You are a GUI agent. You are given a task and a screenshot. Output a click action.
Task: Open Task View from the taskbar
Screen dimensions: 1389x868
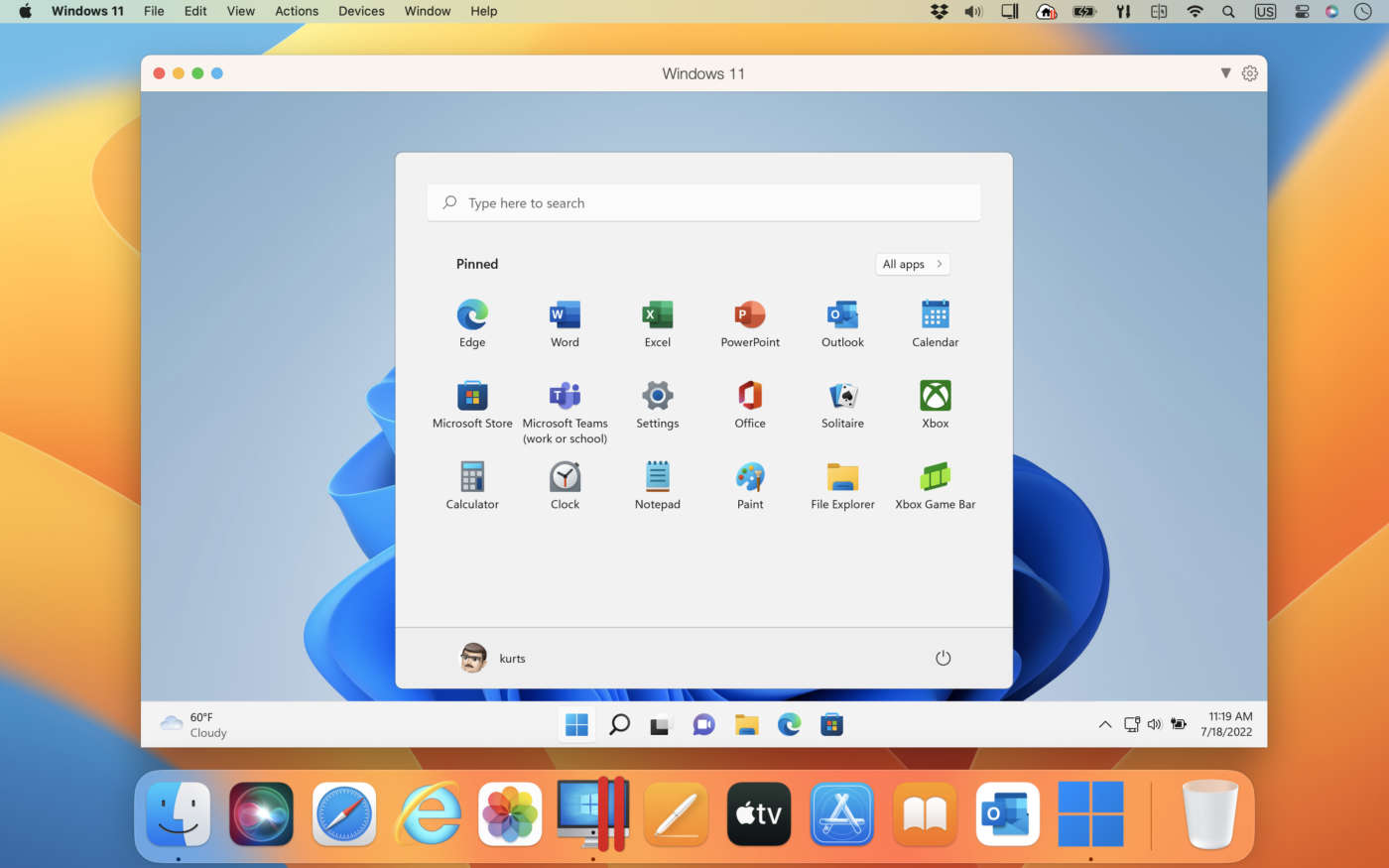[x=661, y=725]
